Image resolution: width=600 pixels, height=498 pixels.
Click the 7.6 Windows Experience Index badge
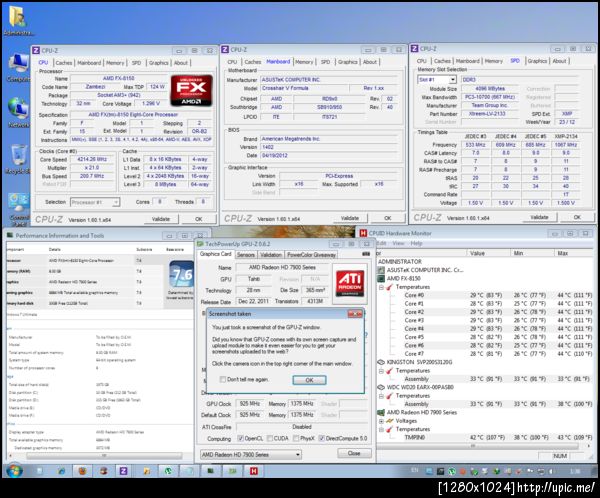(182, 275)
